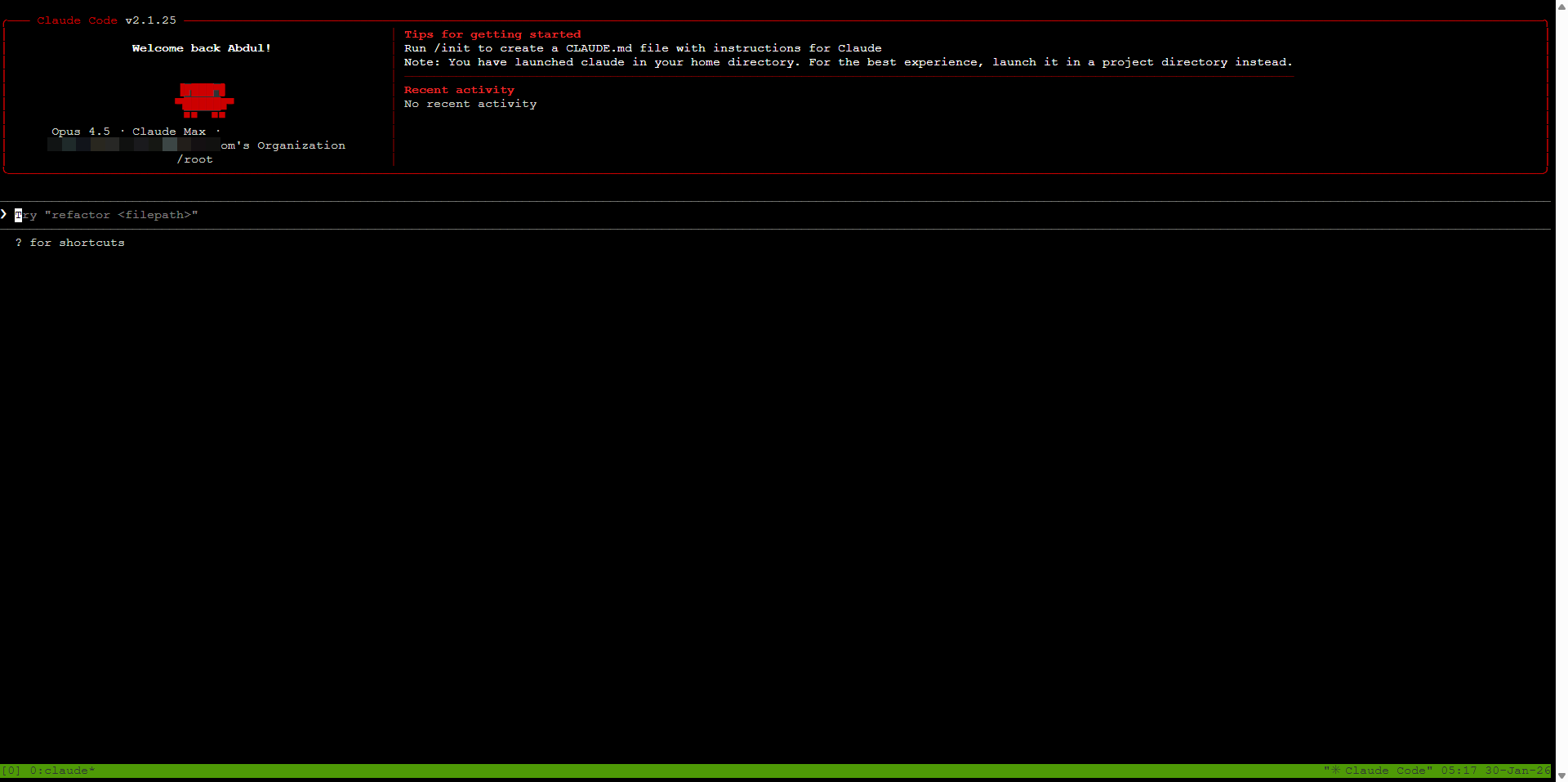Screen dimensions: 1568x782
Task: Click the 'Note: You have launched claude' line
Action: 849,62
